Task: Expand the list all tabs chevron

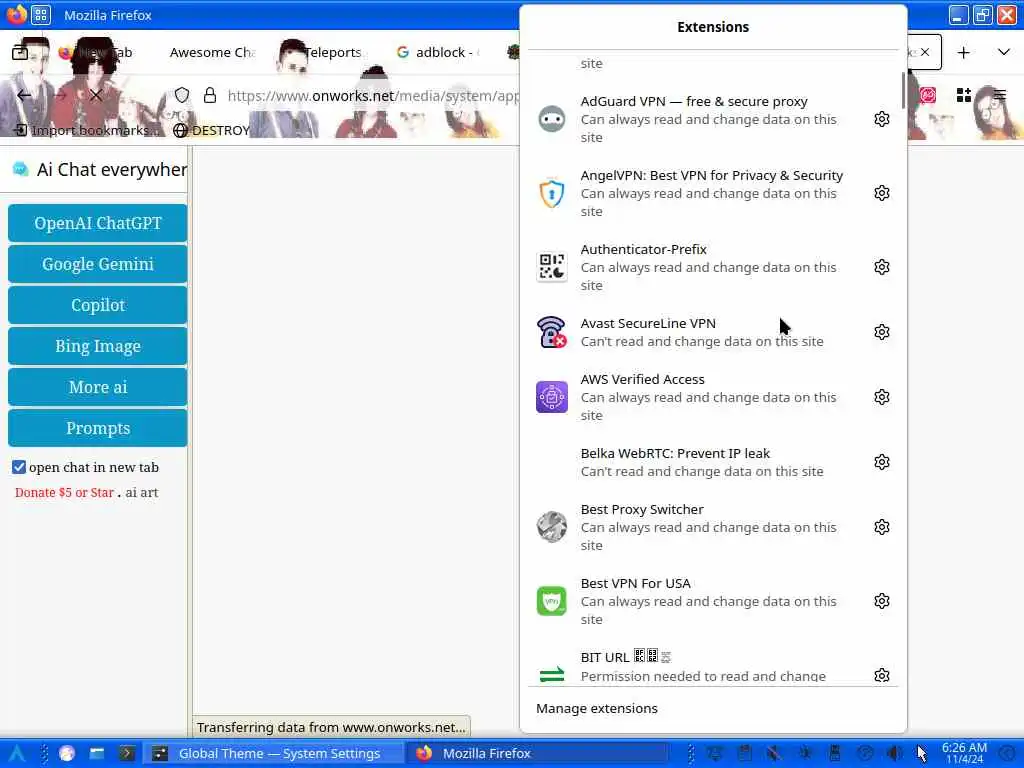Action: (1004, 52)
